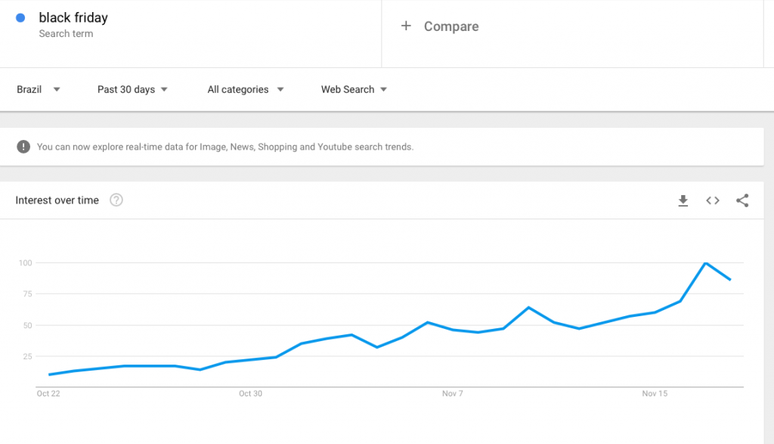Open the Web Search type dropdown
Image resolution: width=774 pixels, height=444 pixels.
click(354, 90)
